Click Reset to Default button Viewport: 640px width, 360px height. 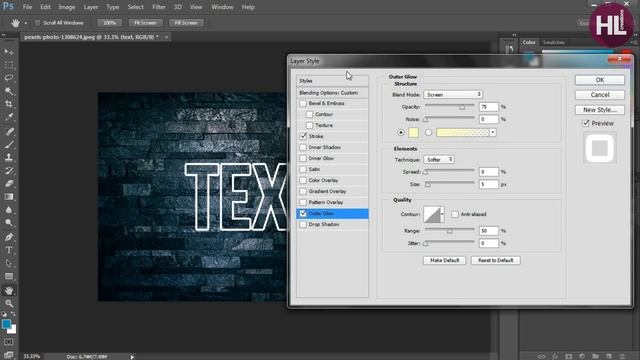pyautogui.click(x=496, y=260)
